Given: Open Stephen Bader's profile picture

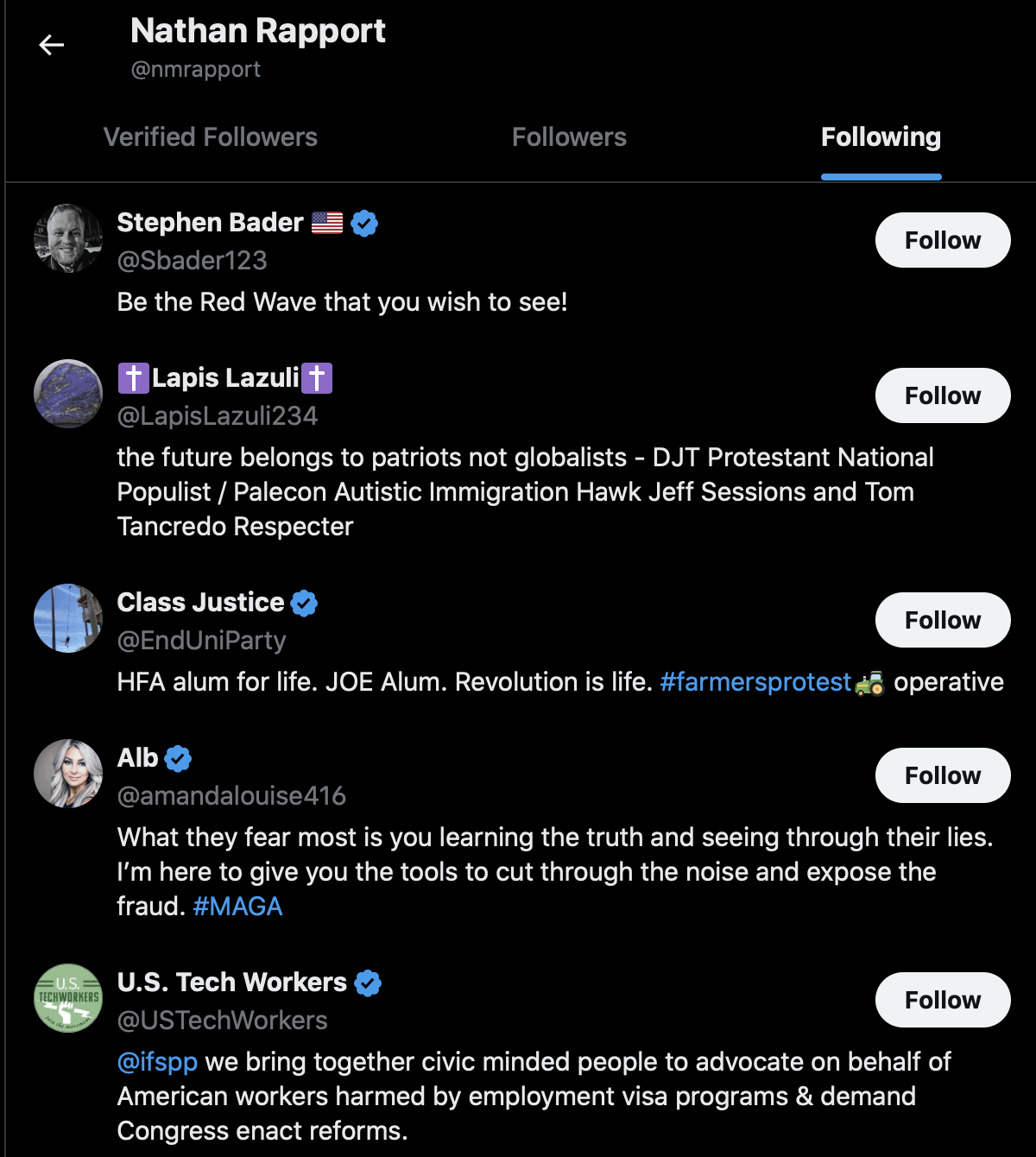Looking at the screenshot, I should point(68,238).
